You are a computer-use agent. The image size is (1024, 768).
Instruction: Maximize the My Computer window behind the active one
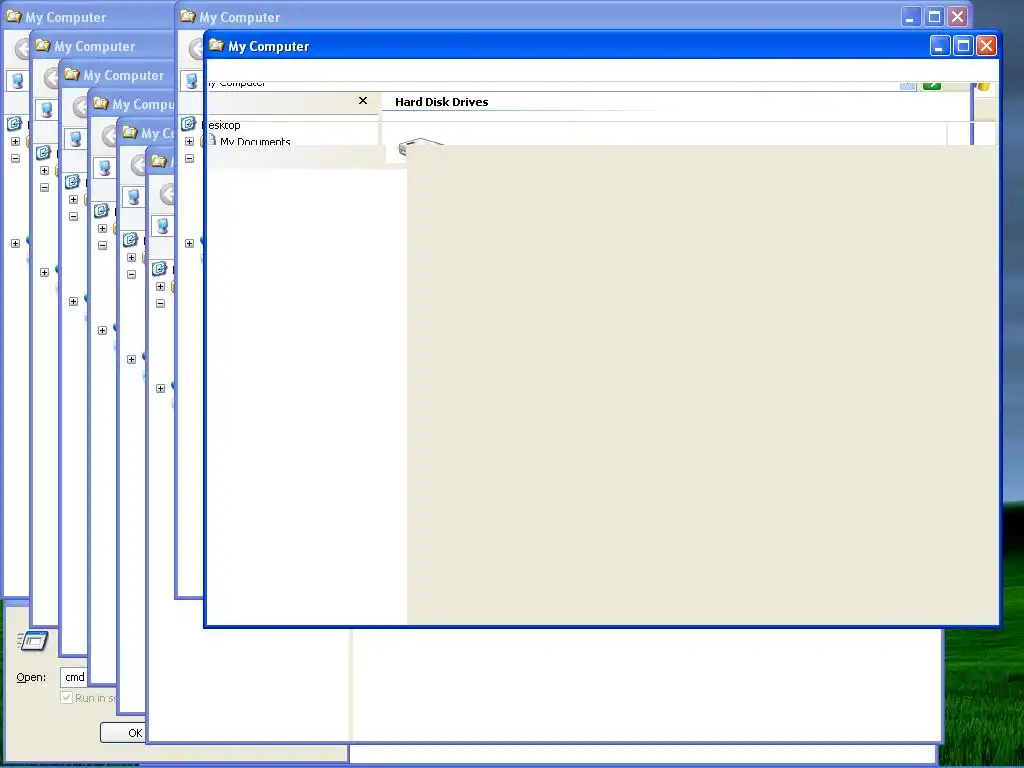pos(935,17)
